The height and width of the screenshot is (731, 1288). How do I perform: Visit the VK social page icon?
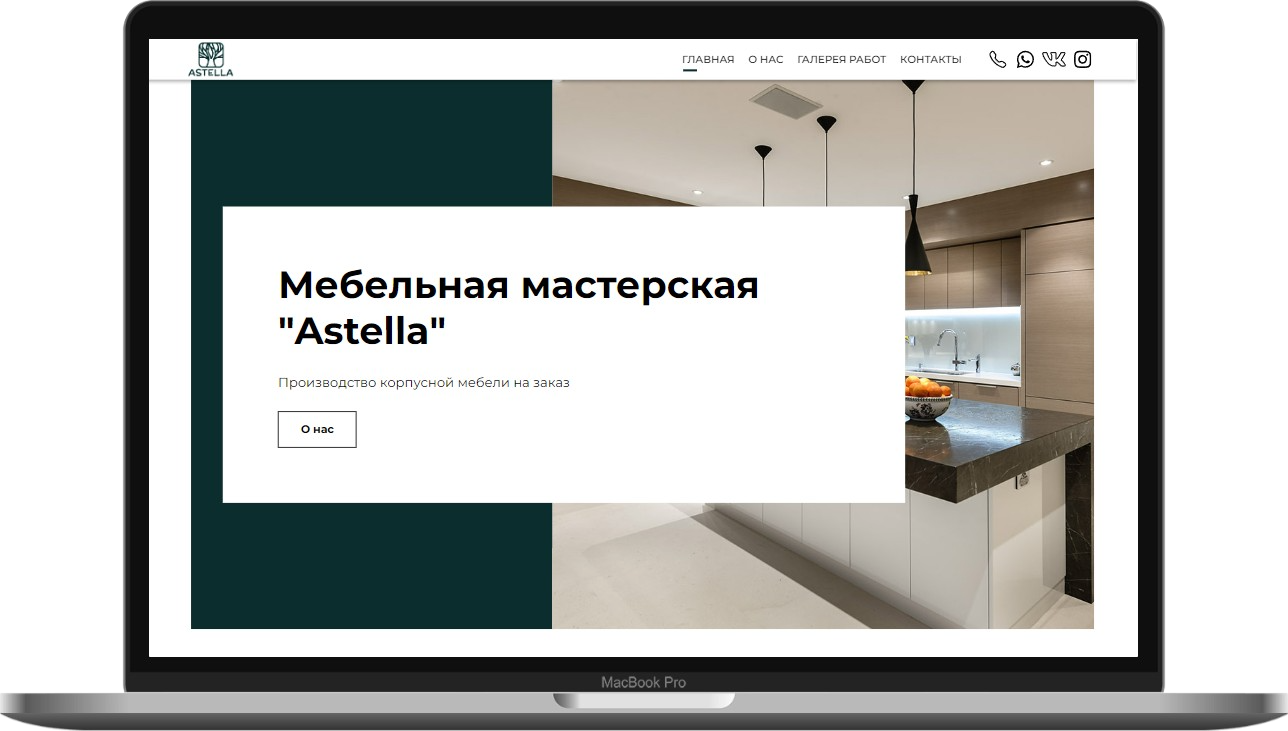tap(1054, 59)
